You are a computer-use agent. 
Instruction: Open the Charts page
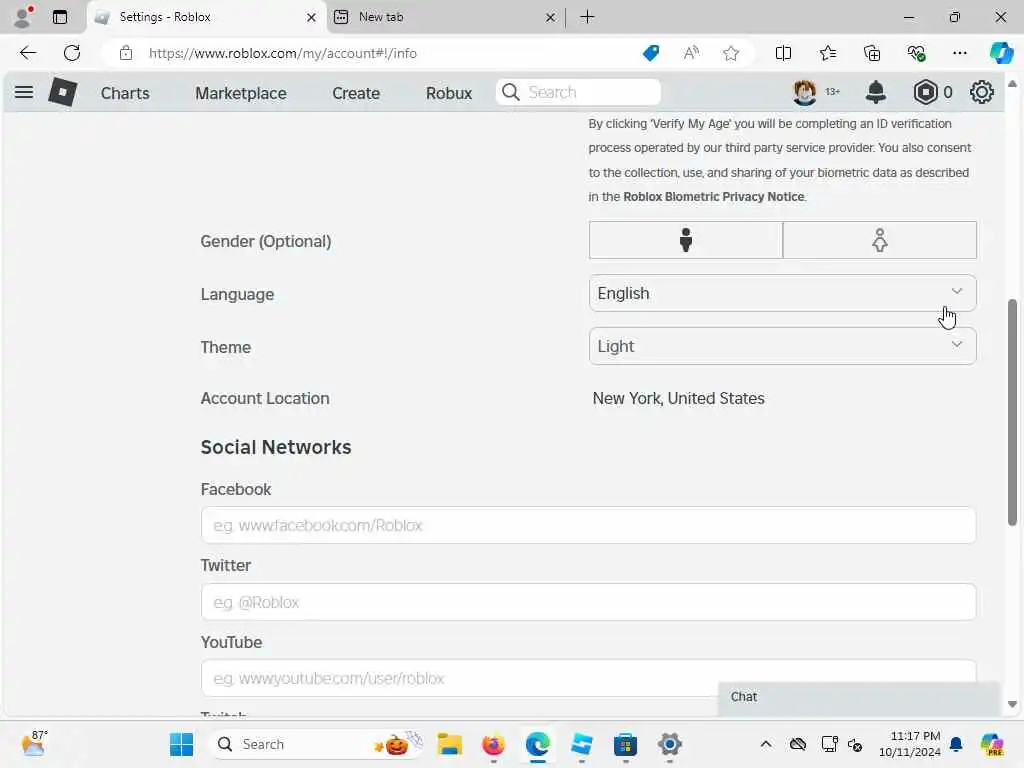[125, 93]
